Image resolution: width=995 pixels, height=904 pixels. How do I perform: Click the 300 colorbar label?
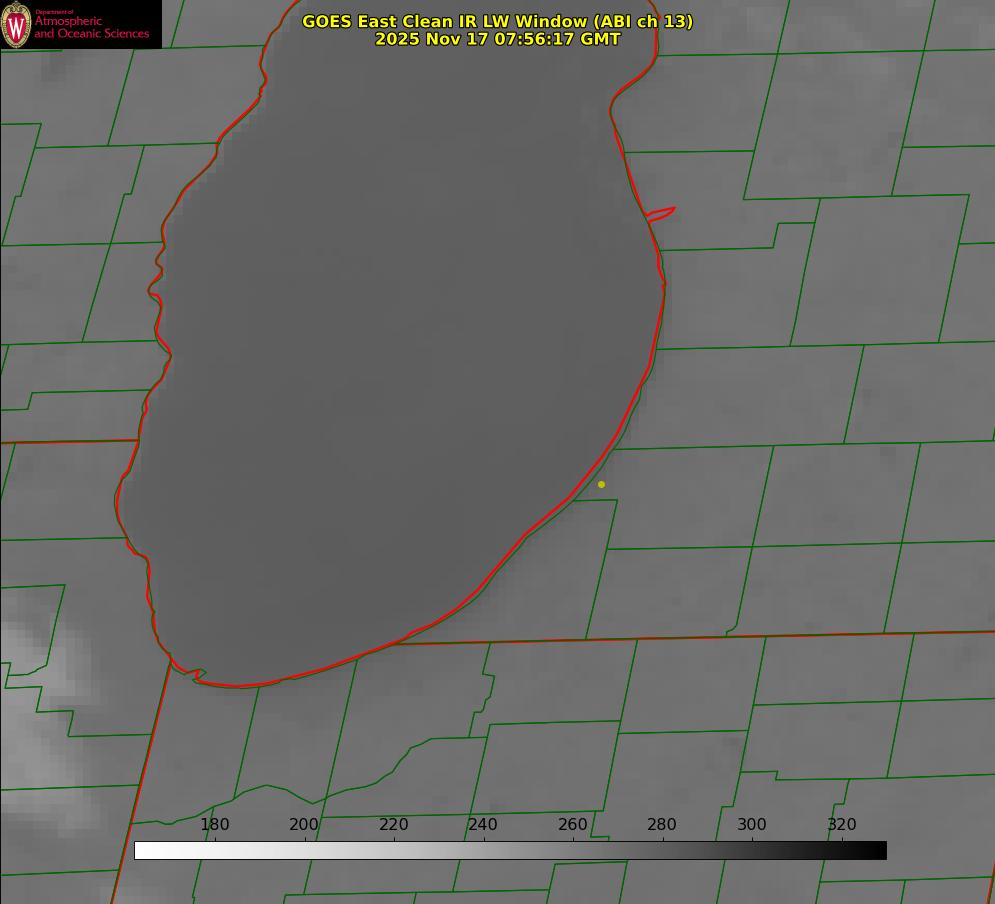(752, 824)
